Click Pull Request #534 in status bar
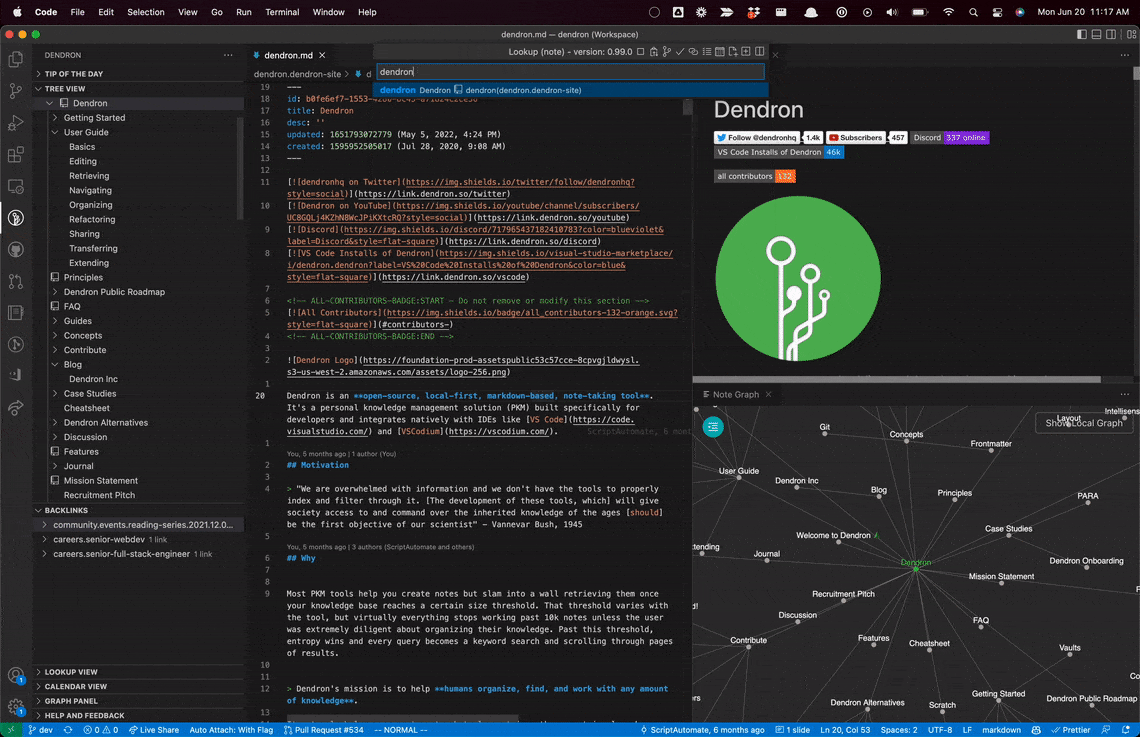 pos(323,730)
